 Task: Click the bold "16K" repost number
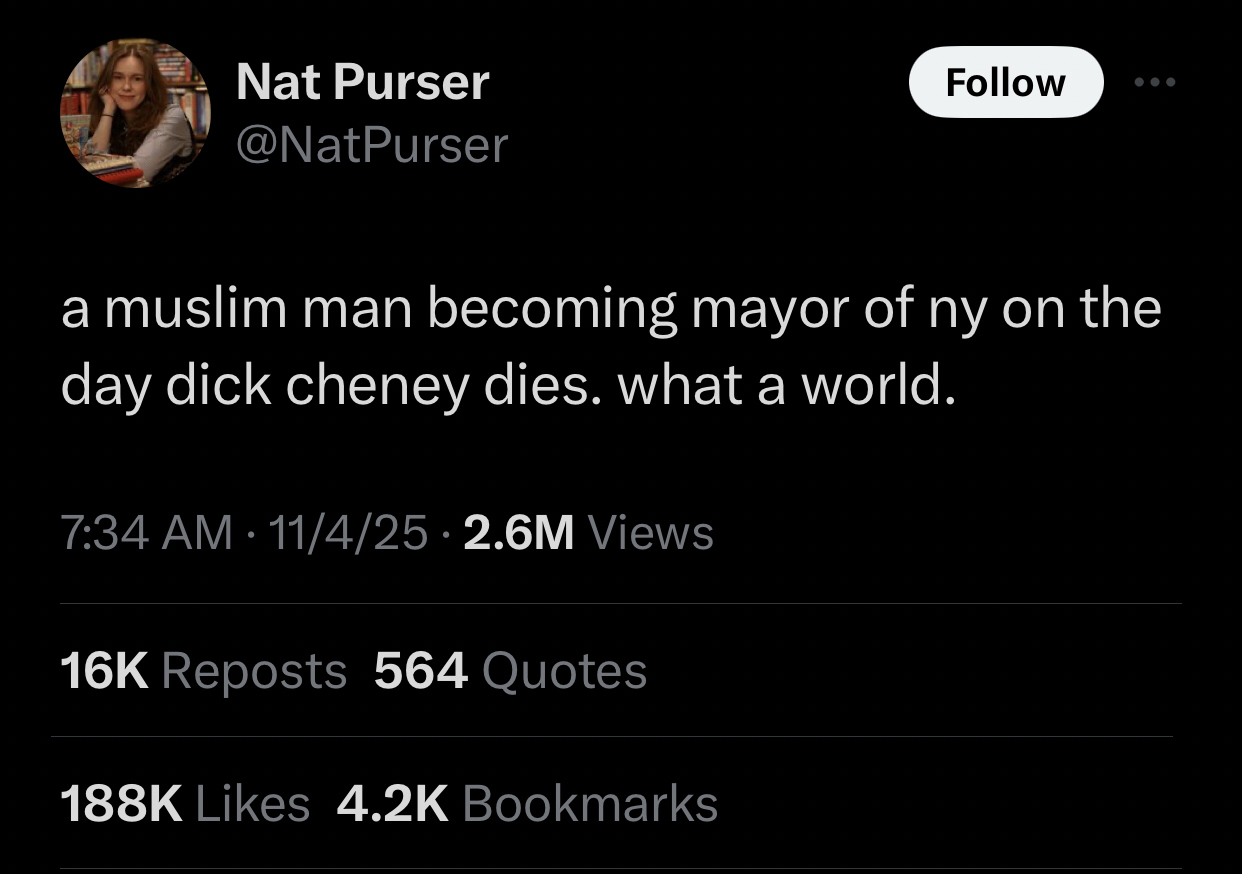coord(104,670)
